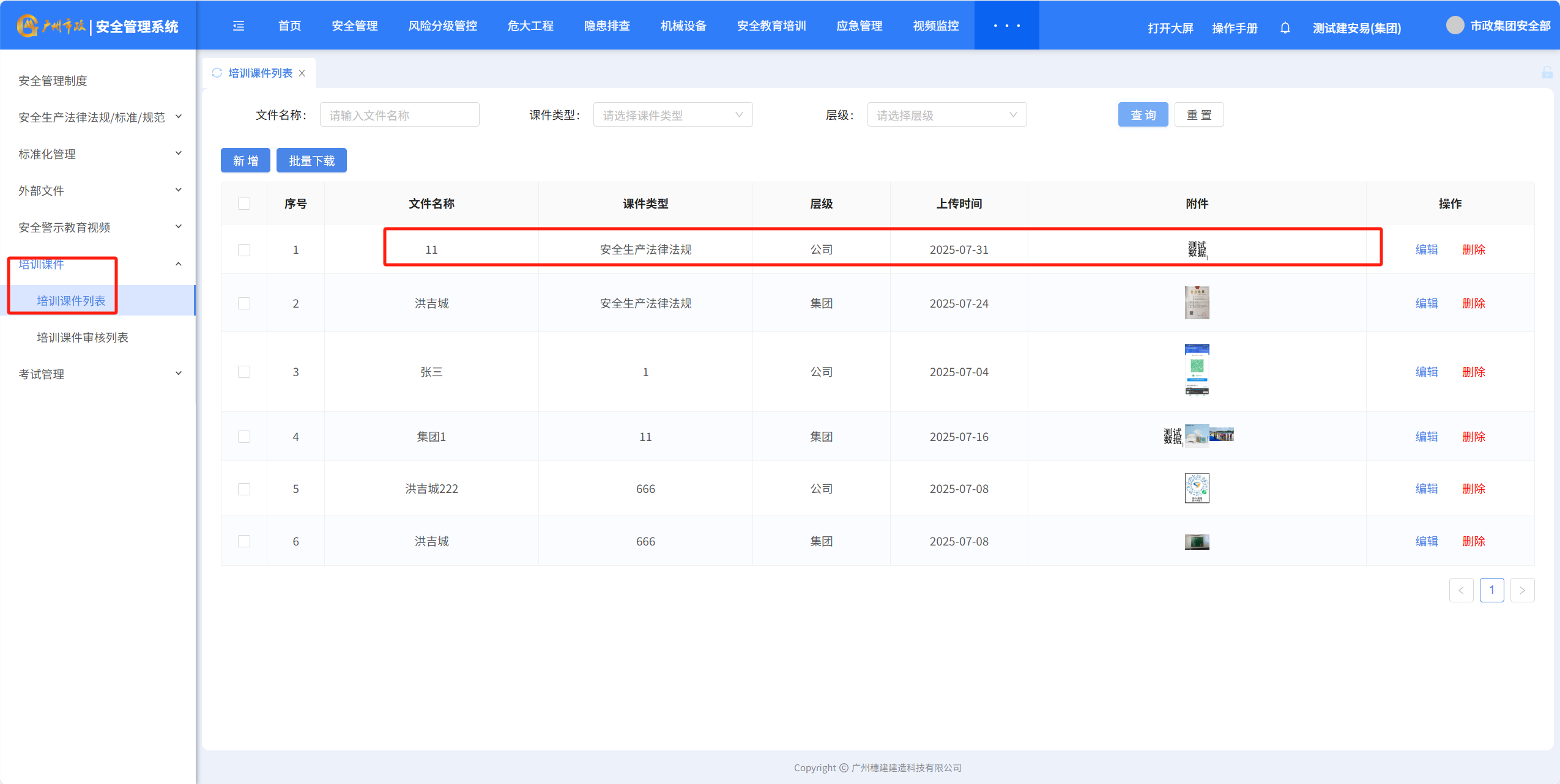Viewport: 1560px width, 784px height.
Task: Open the 隐患排查 top menu
Action: click(606, 26)
